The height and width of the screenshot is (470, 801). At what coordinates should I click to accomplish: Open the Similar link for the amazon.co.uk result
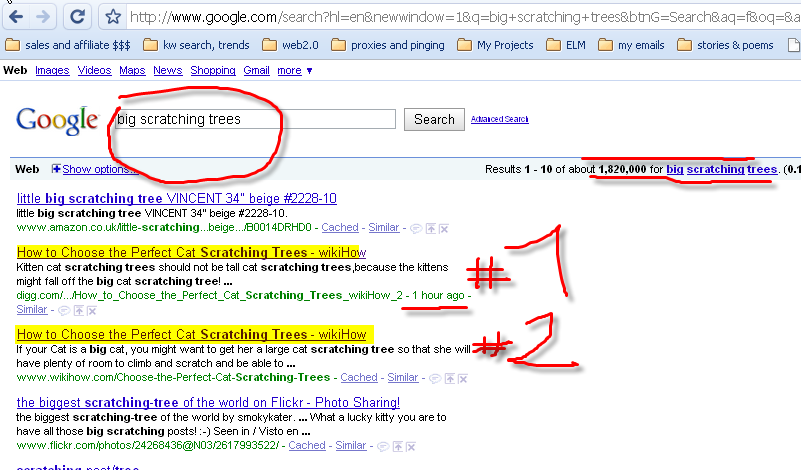[384, 227]
